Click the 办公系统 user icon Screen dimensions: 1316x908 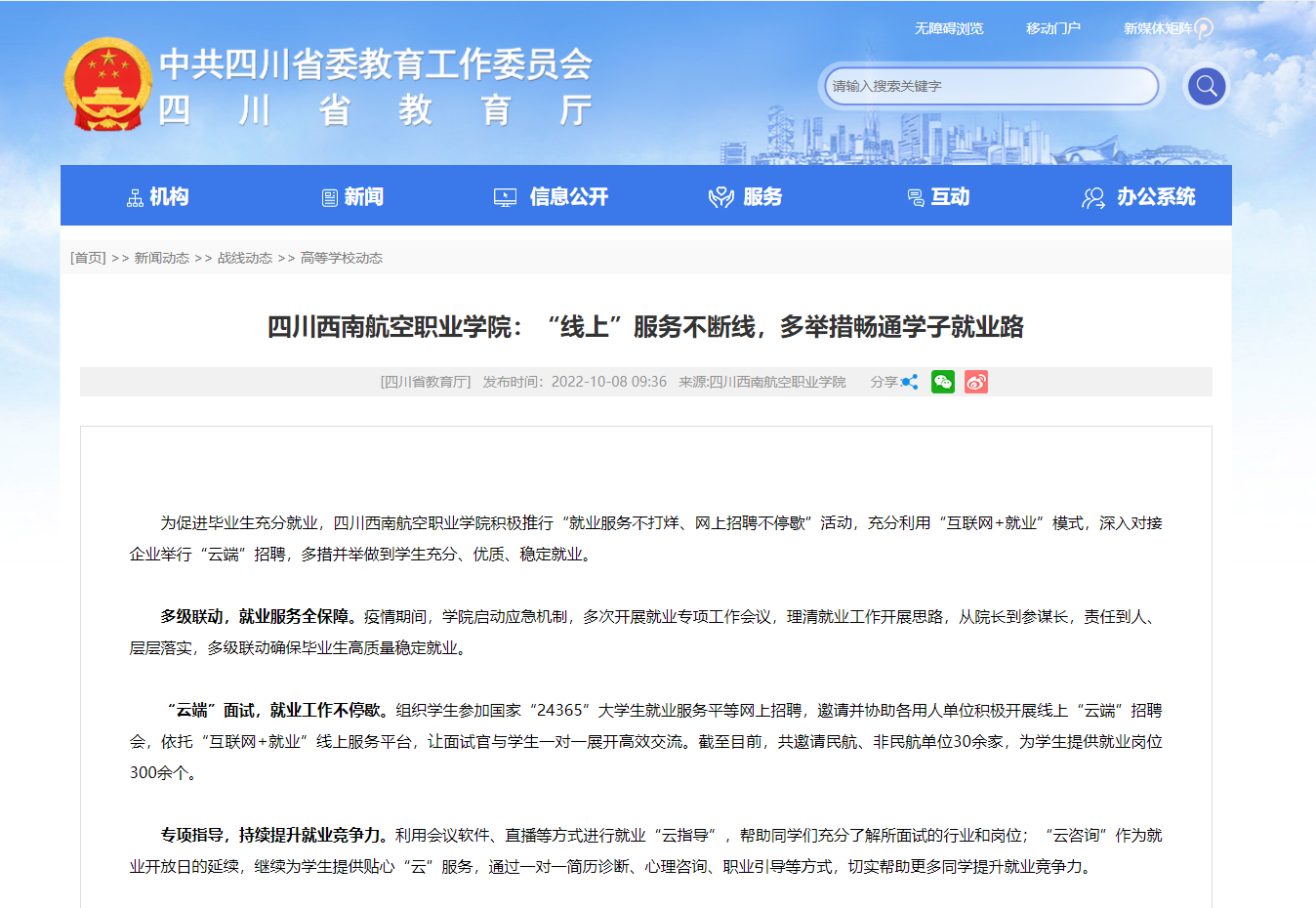point(1093,198)
